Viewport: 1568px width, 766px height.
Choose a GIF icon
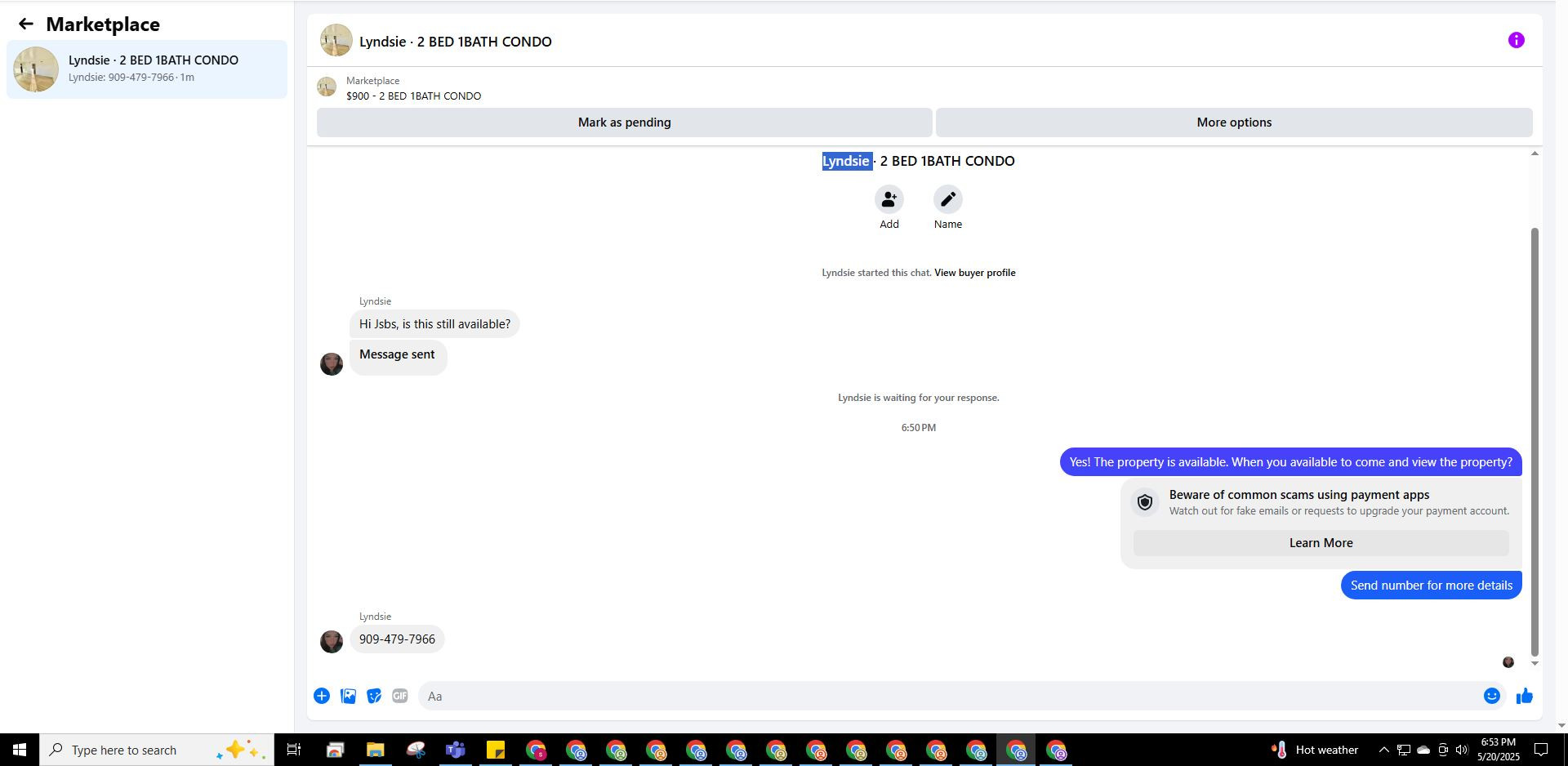tap(399, 696)
